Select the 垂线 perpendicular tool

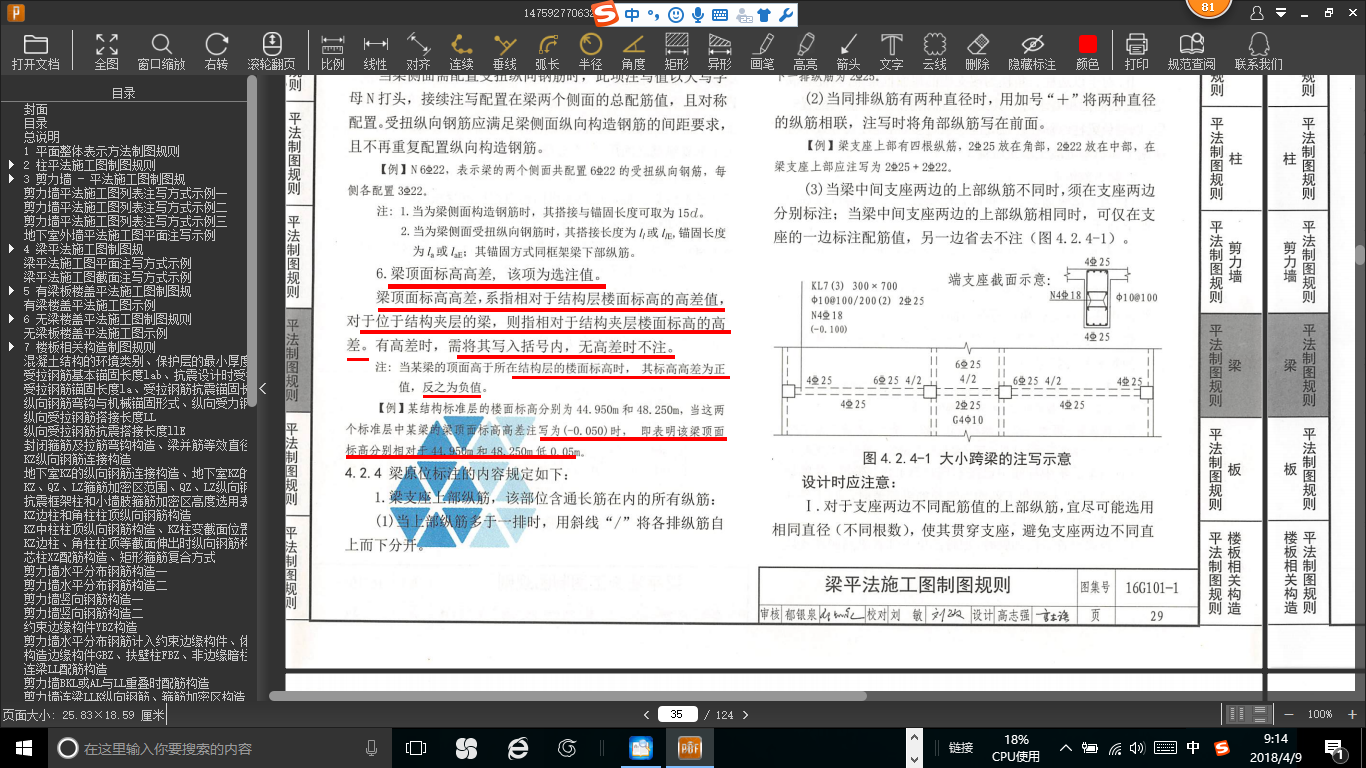click(505, 51)
